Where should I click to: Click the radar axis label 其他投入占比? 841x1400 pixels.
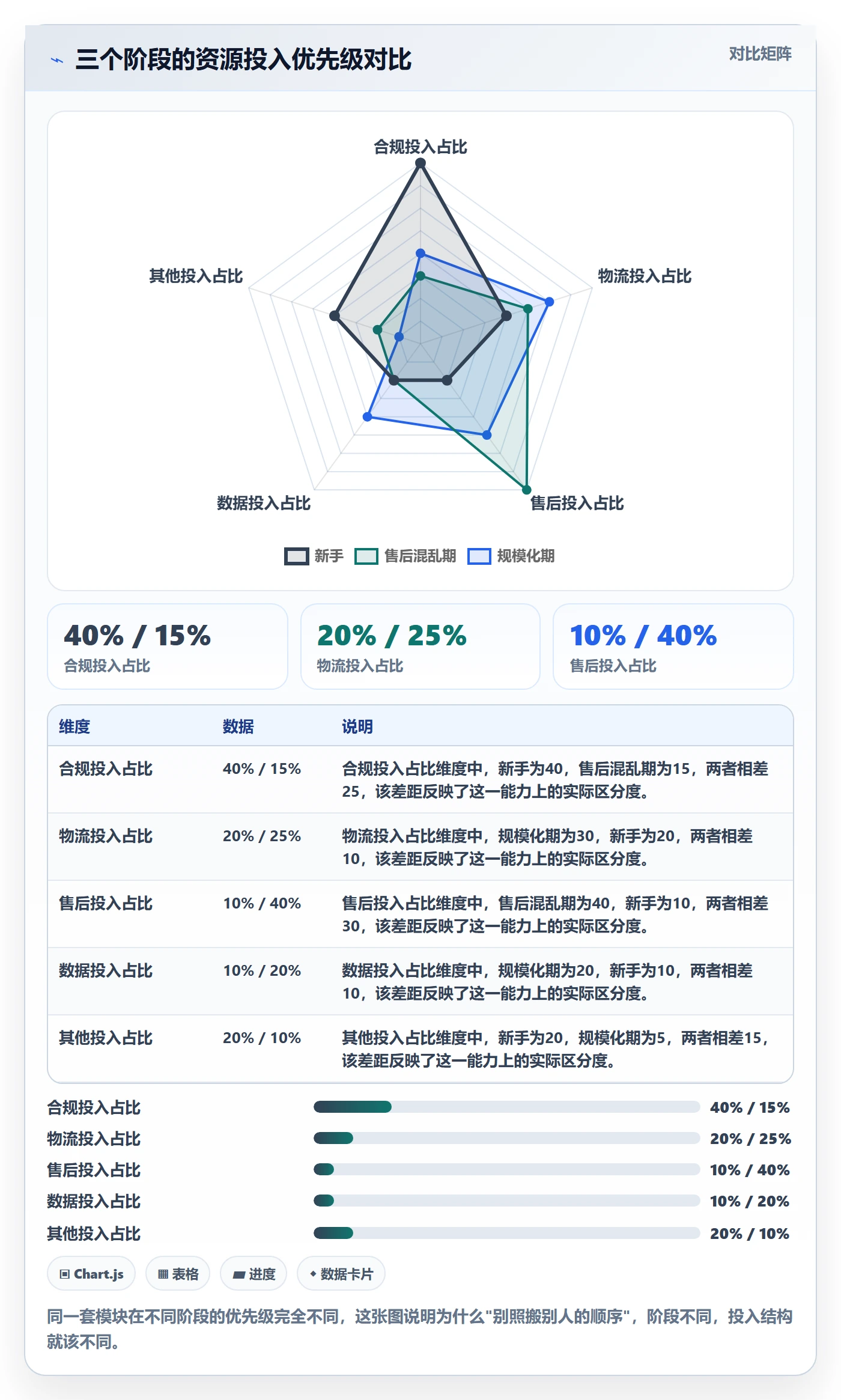coord(196,276)
